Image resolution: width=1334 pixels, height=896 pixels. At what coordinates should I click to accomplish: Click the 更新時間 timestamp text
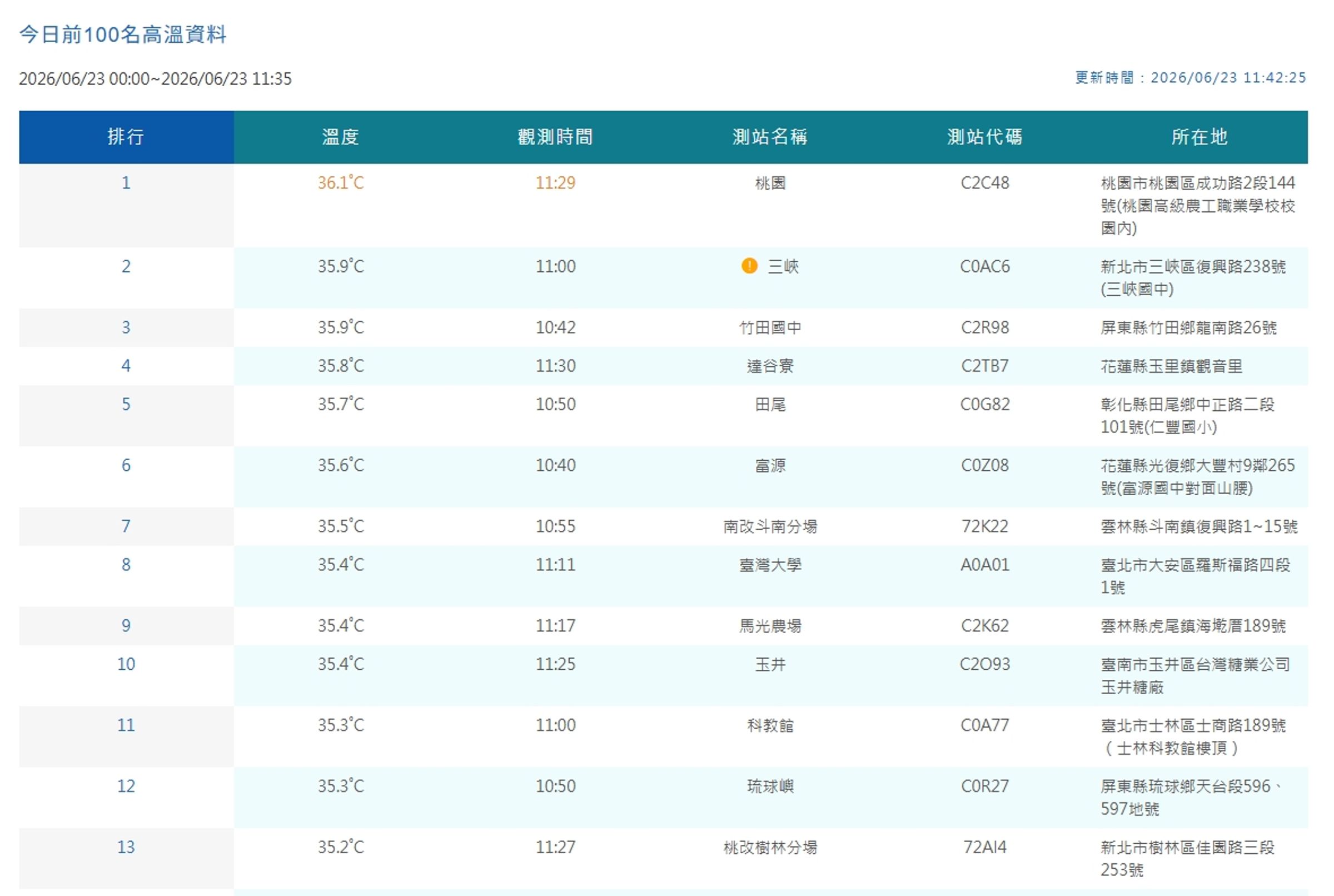tap(1191, 78)
